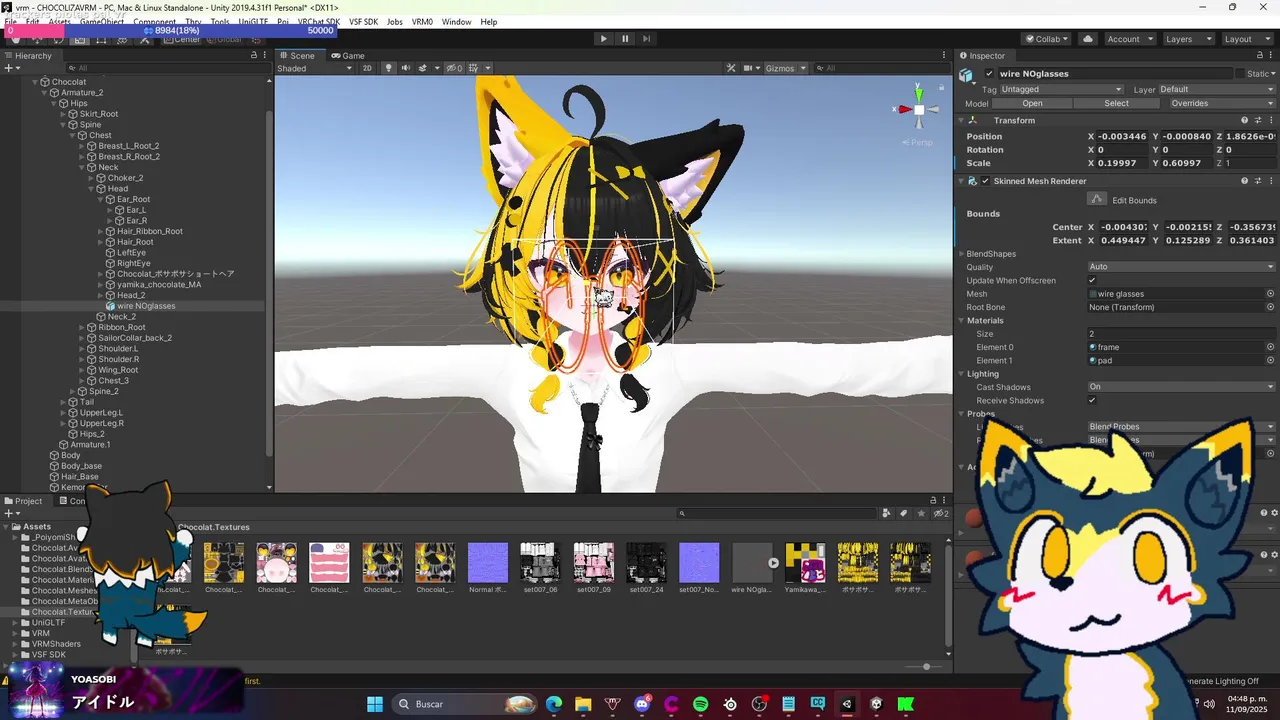Select the set007_06 texture thumbnail
The image size is (1280, 720).
coord(540,563)
